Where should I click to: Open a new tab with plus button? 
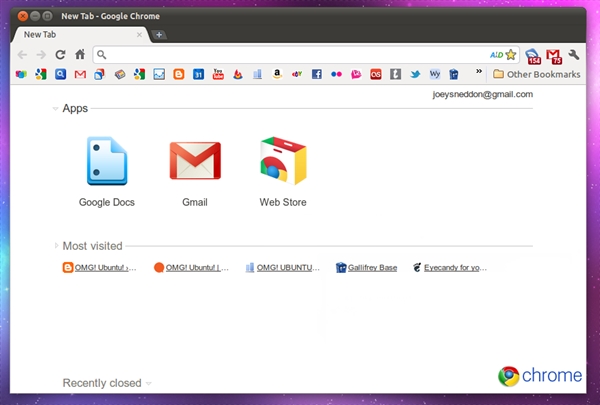click(159, 35)
